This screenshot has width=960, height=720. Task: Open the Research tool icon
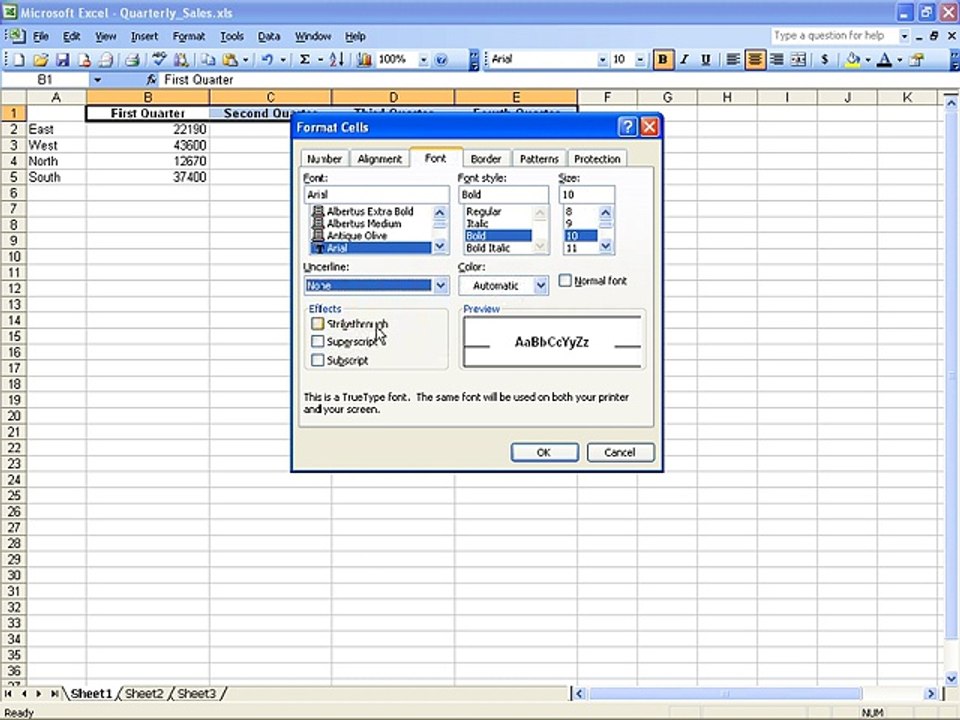181,59
